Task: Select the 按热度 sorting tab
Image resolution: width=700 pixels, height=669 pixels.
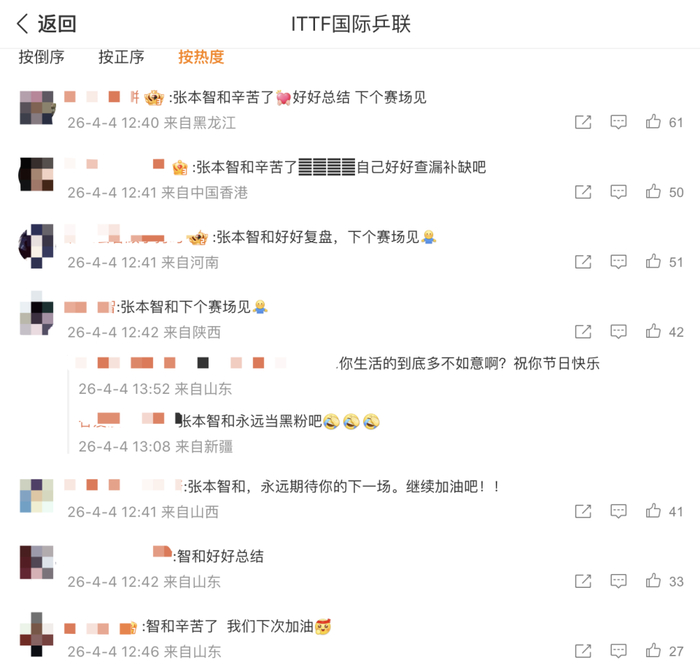Action: [201, 57]
